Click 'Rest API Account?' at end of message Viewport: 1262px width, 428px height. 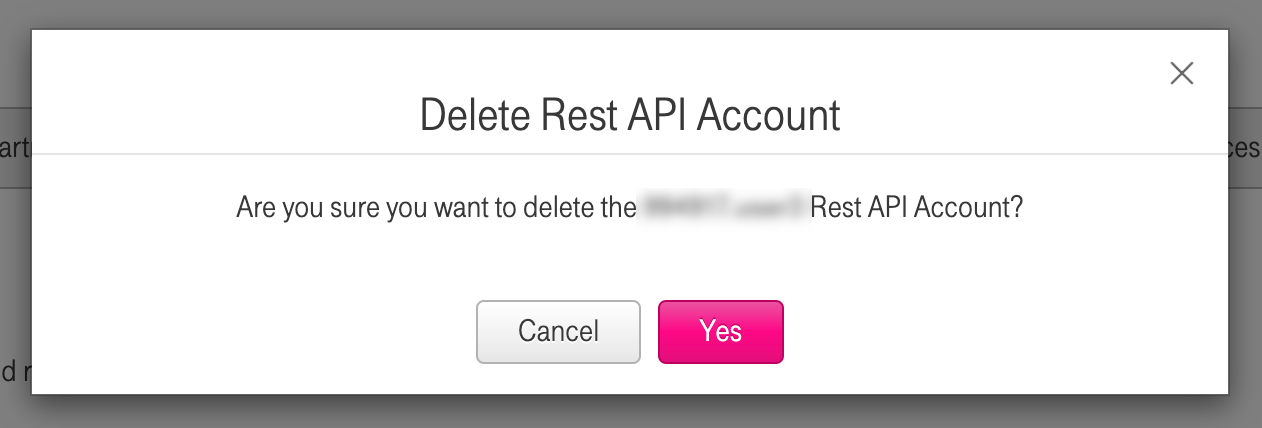click(916, 208)
